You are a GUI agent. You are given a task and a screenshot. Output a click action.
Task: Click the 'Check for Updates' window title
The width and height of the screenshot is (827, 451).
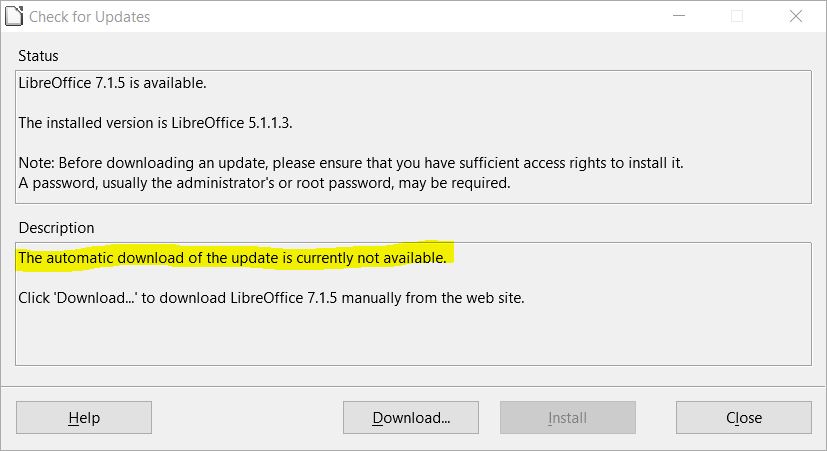tap(90, 17)
